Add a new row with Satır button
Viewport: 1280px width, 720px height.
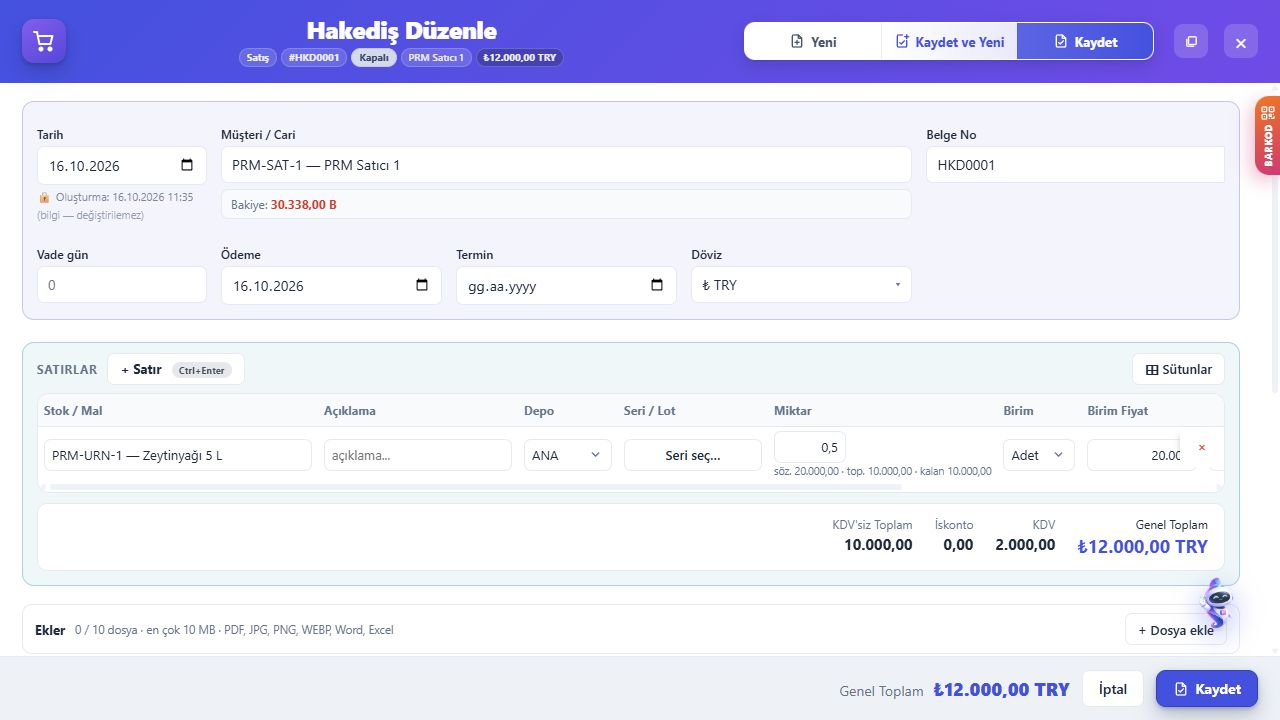point(176,369)
